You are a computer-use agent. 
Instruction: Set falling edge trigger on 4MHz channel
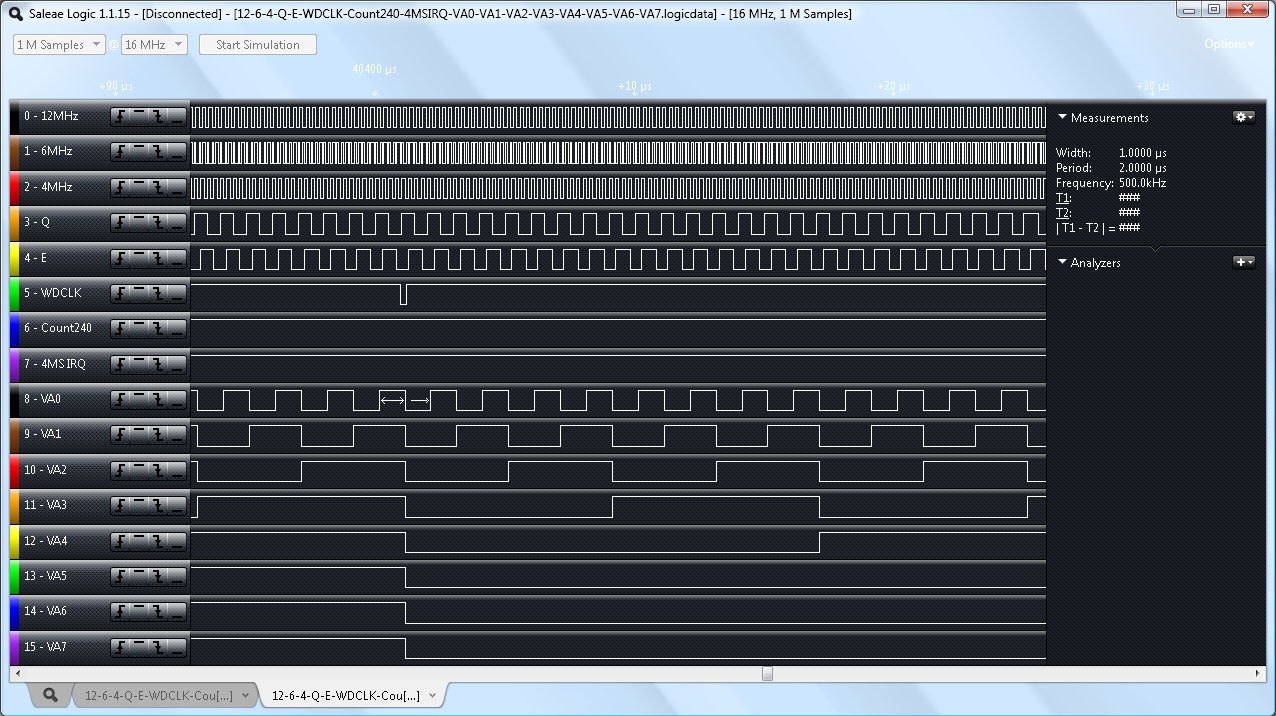tap(158, 187)
